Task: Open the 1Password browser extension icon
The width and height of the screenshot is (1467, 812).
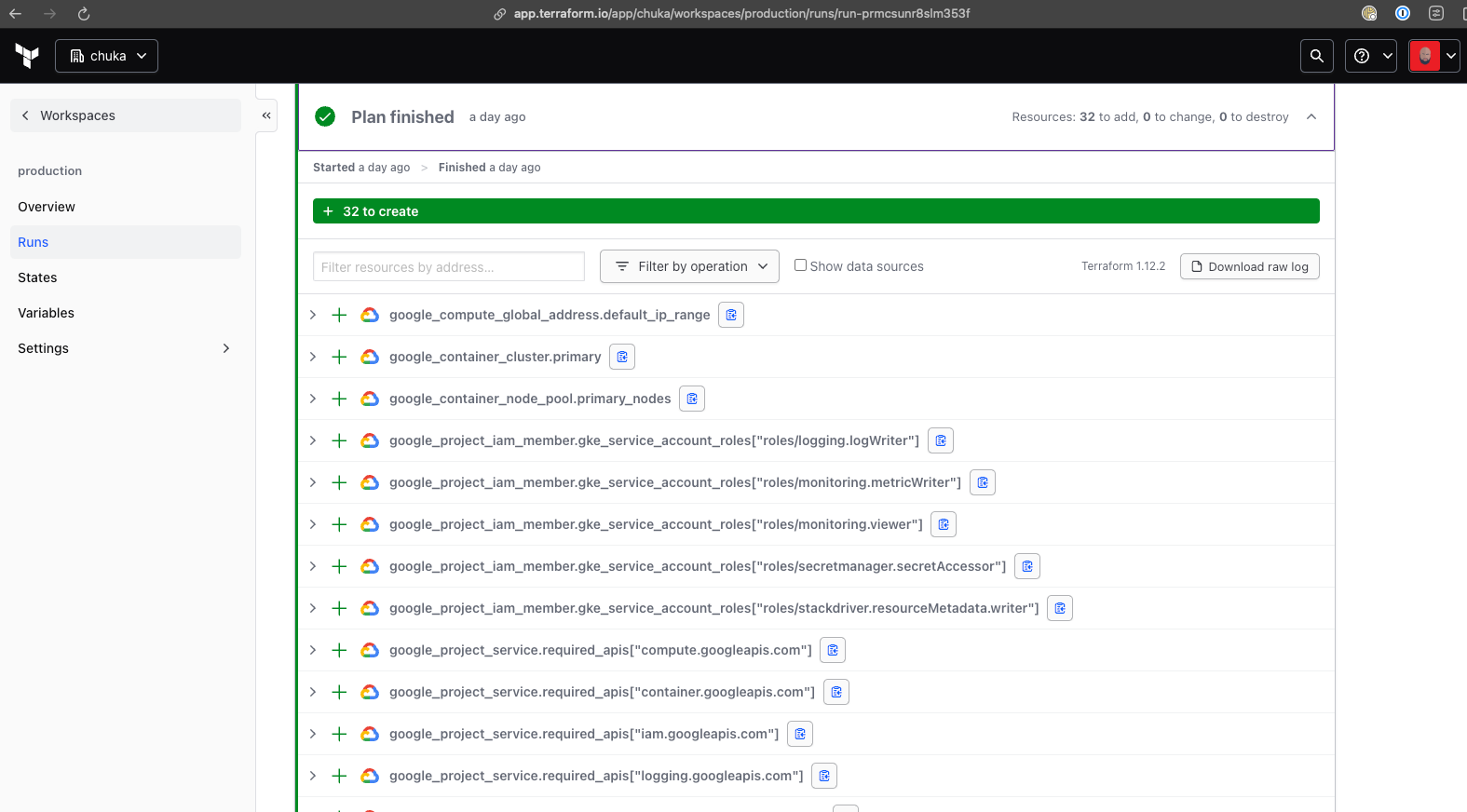Action: point(1403,13)
